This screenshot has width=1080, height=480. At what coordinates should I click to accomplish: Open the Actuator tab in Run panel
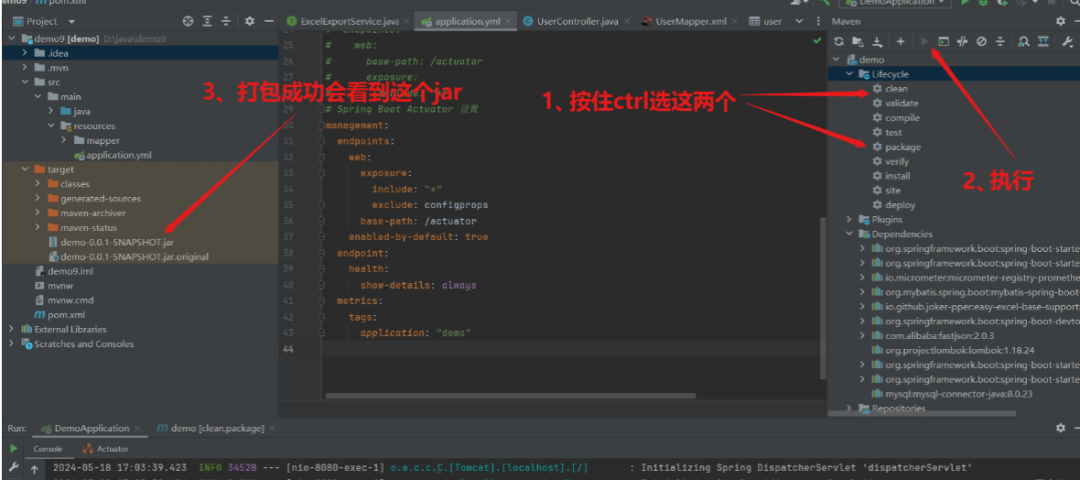click(105, 449)
